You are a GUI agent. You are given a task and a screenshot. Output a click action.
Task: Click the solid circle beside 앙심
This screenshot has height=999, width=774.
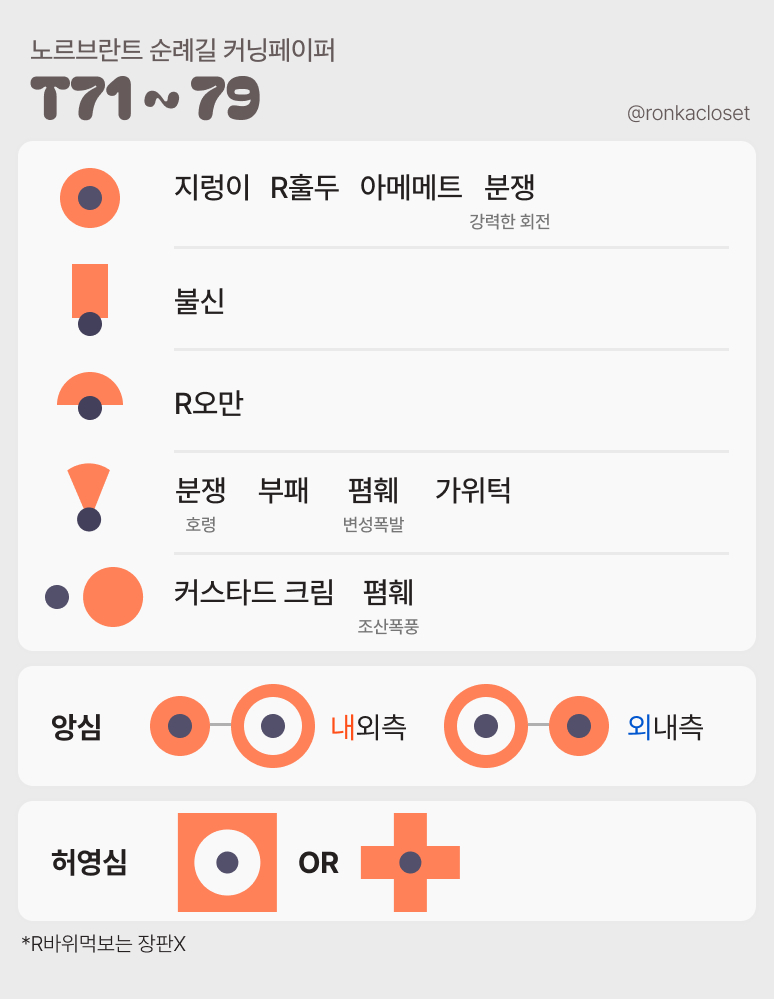tap(180, 726)
